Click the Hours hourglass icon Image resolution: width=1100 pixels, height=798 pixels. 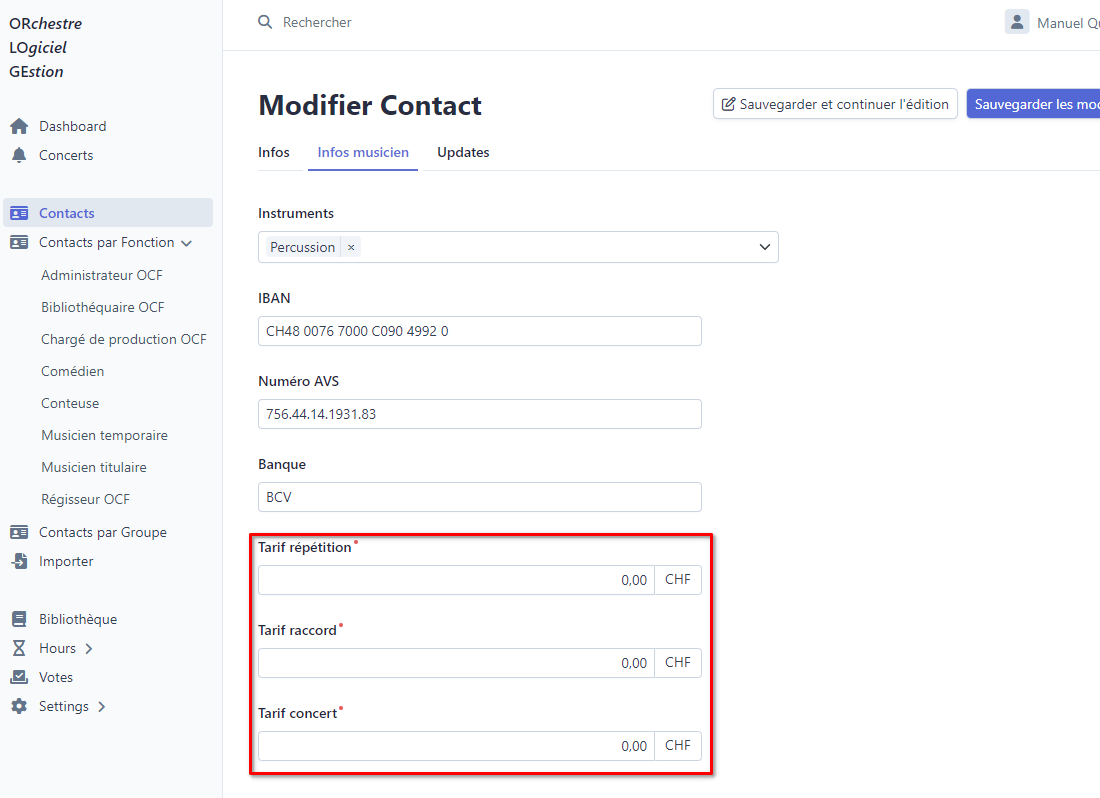click(19, 648)
